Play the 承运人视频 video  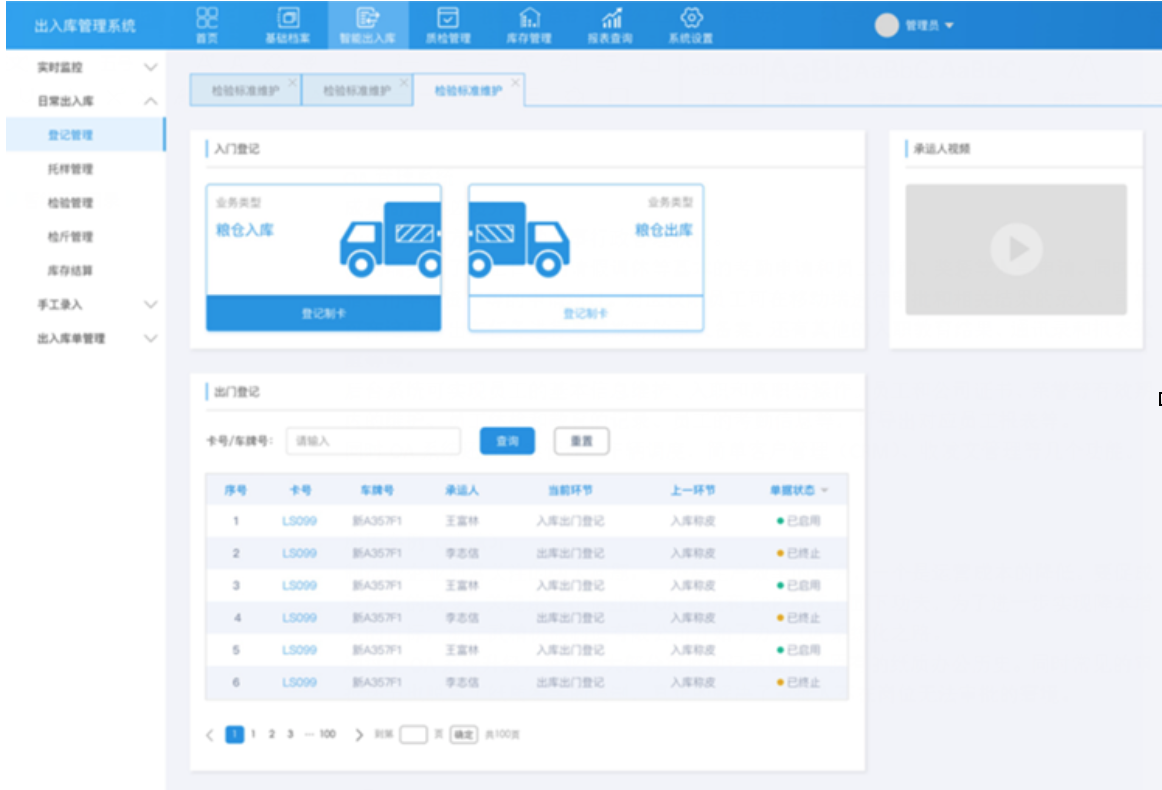point(1016,249)
